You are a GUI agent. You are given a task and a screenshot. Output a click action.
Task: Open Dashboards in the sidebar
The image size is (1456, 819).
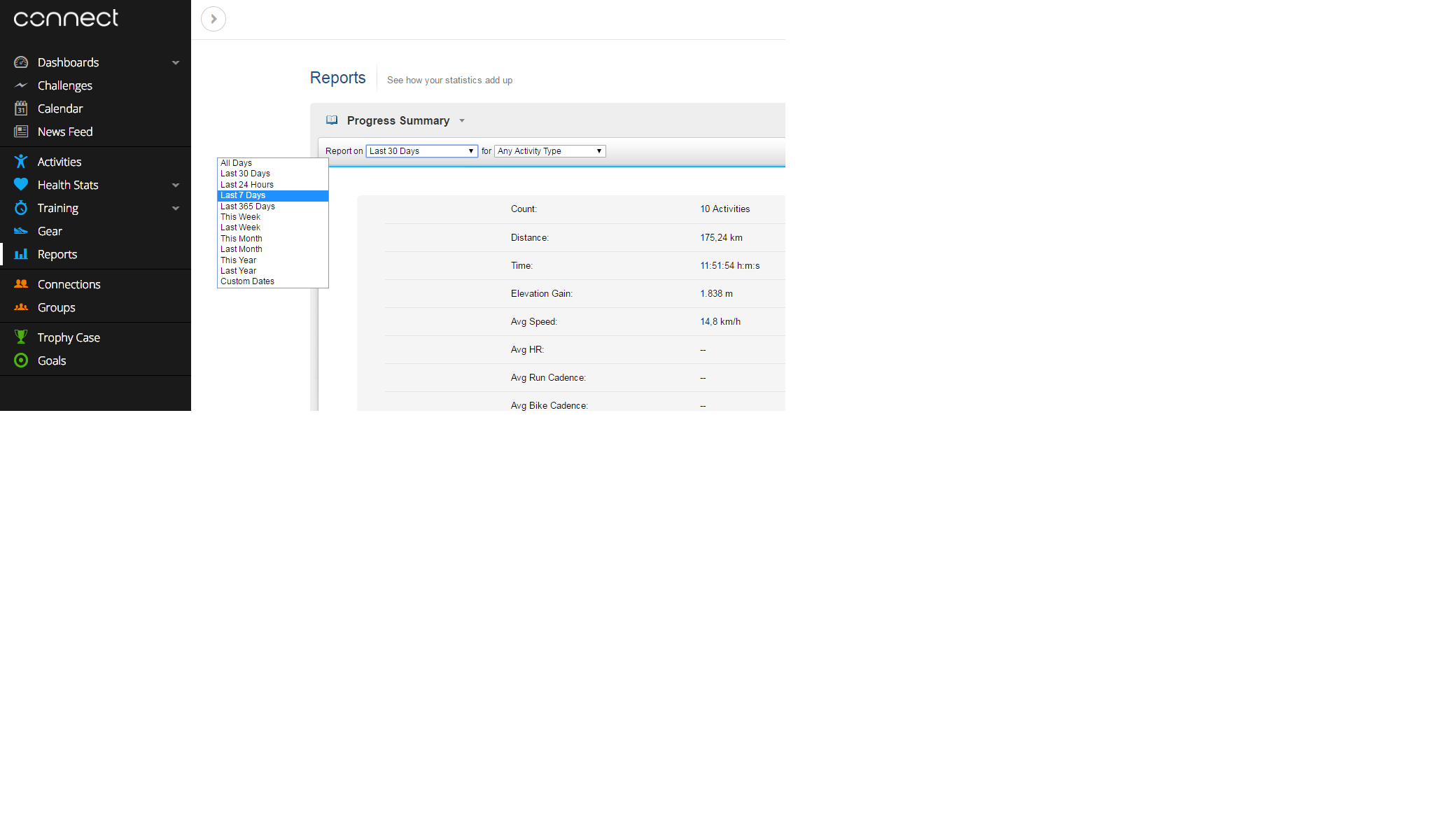[68, 62]
